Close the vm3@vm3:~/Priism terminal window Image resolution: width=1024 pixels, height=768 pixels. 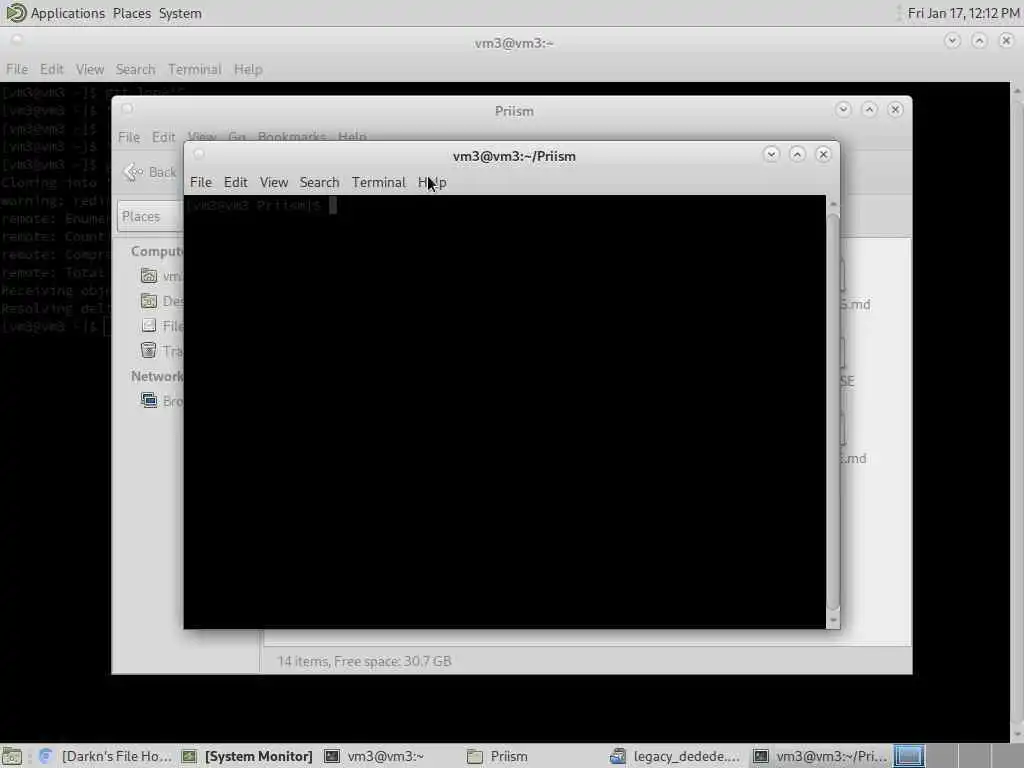[824, 155]
